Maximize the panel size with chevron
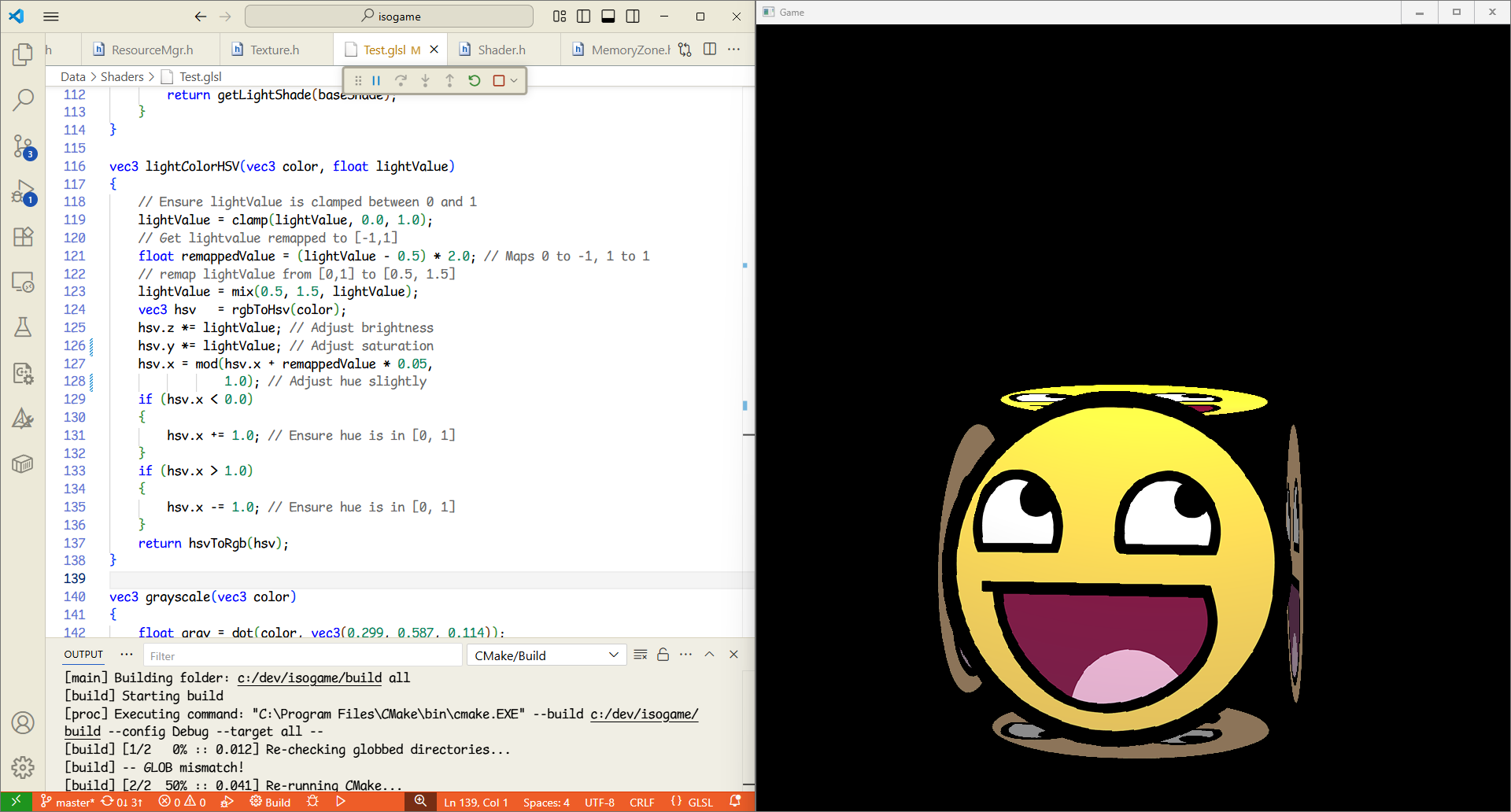 (709, 655)
